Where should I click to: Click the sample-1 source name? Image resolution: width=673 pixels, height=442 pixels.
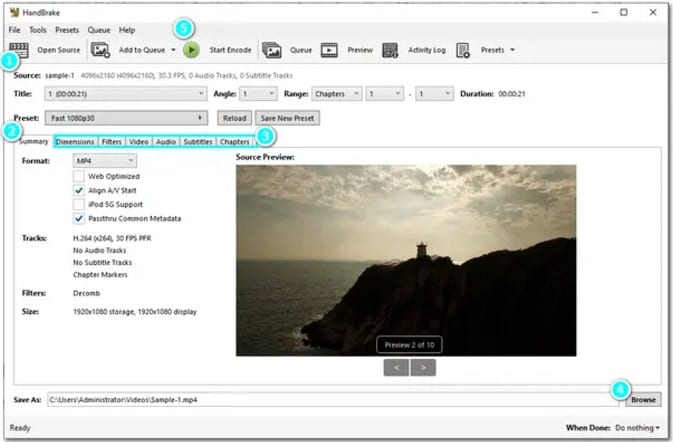(x=60, y=76)
